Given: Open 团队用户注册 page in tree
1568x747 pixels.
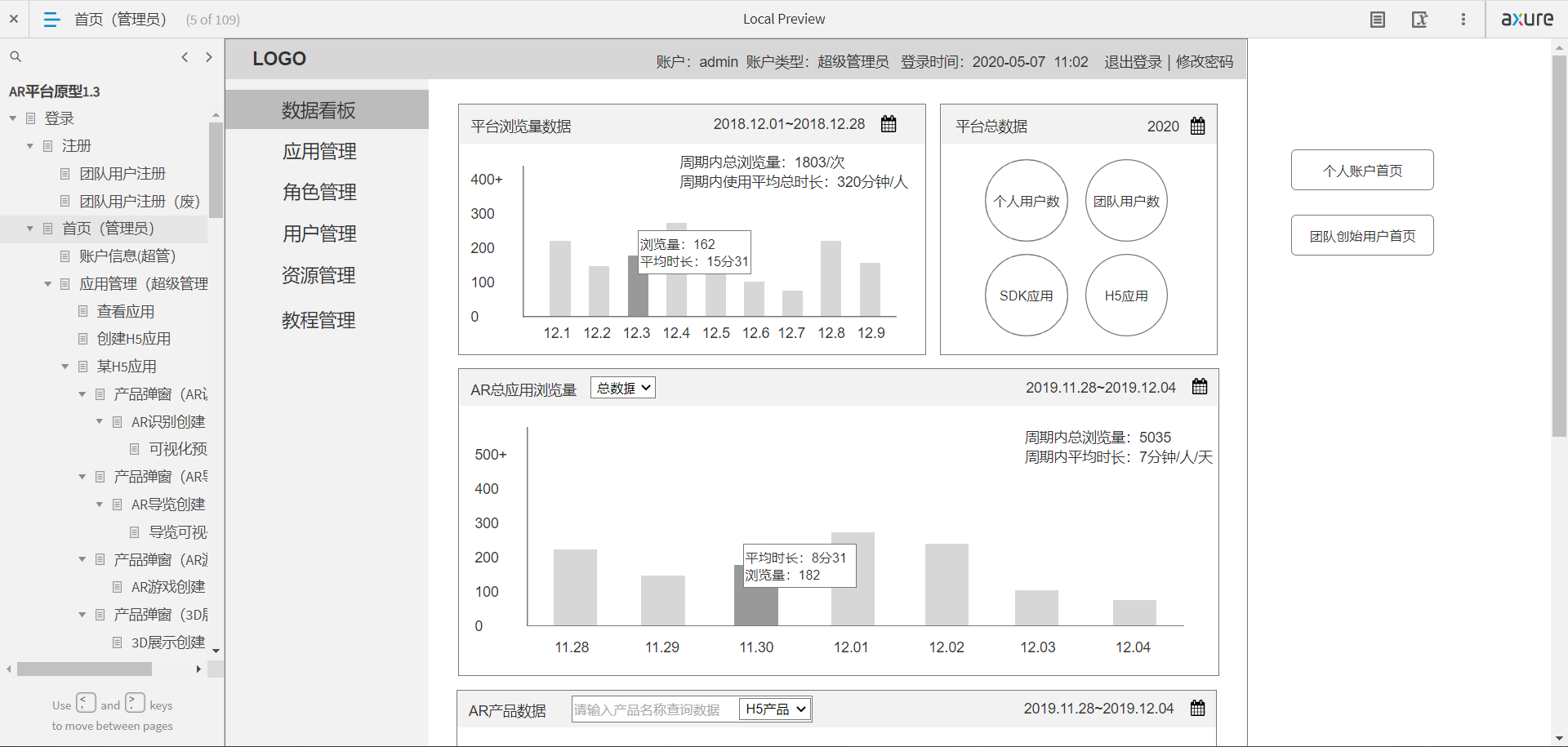Looking at the screenshot, I should tap(122, 174).
